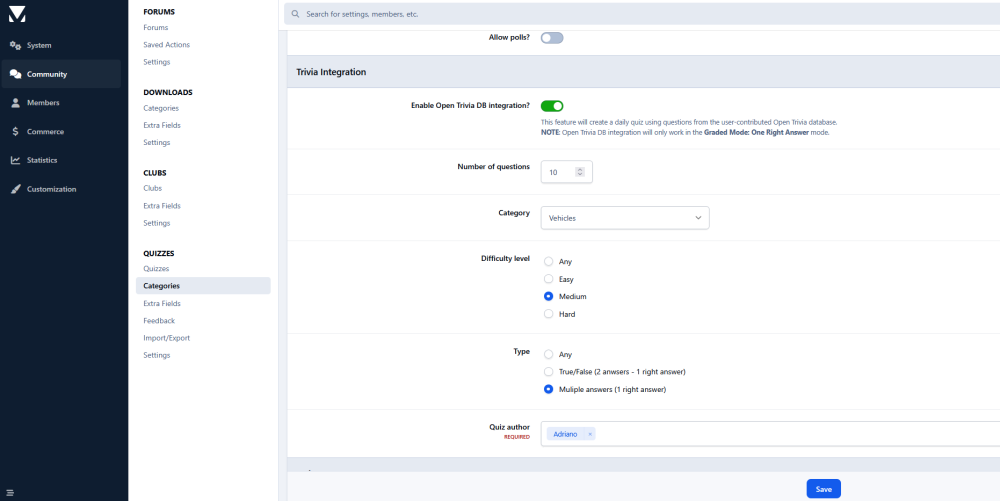
Task: Toggle the Allow polls switch
Action: 552,38
